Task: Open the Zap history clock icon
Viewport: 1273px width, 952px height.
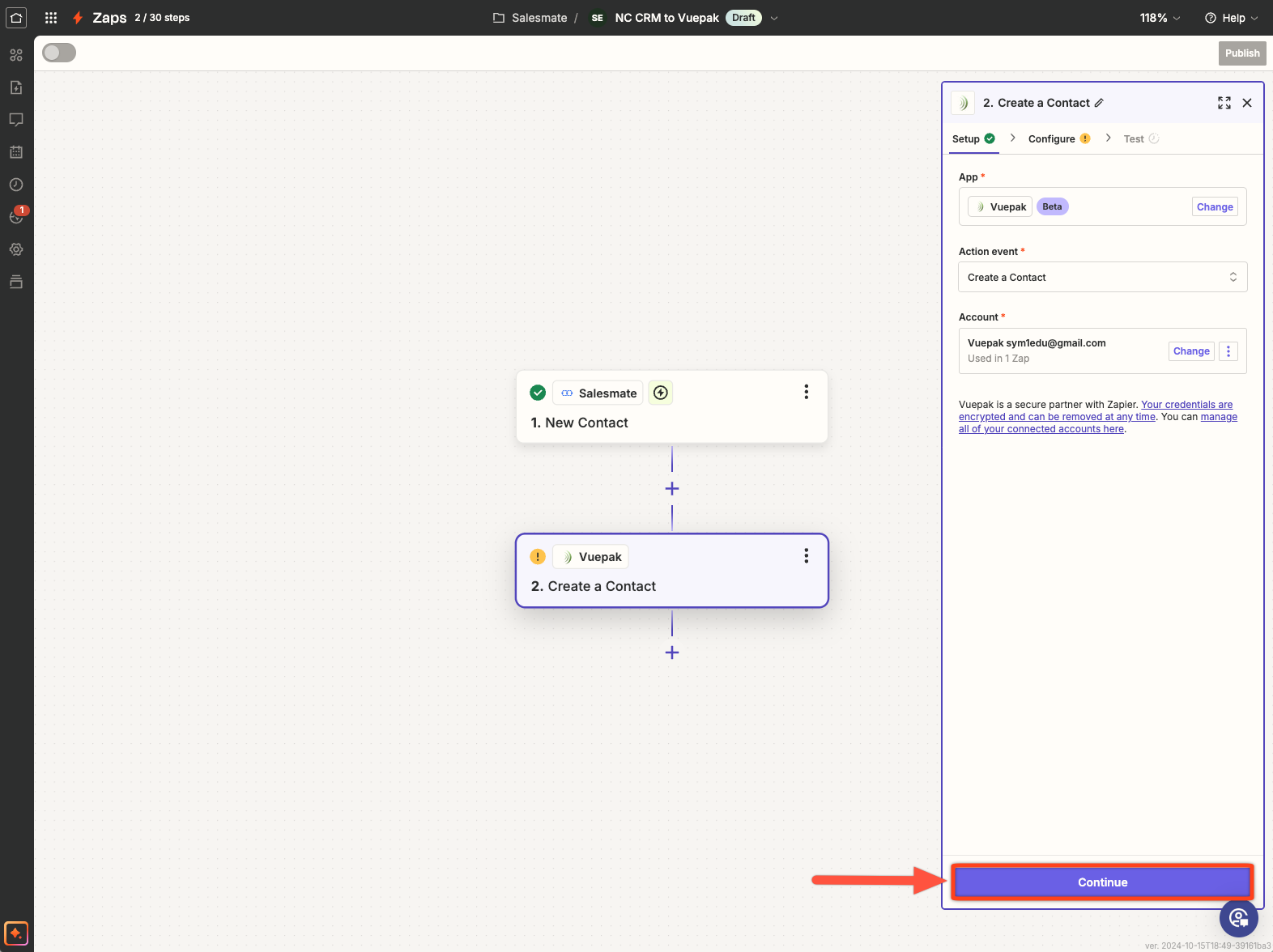Action: [16, 185]
